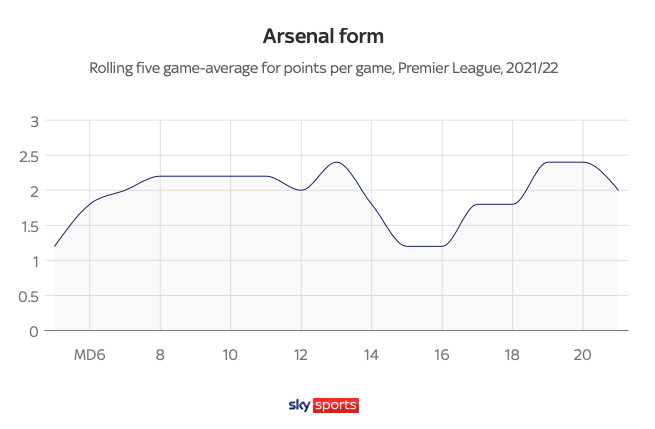Select the y-axis label 1
Screen dimensions: 655x429
[34, 261]
